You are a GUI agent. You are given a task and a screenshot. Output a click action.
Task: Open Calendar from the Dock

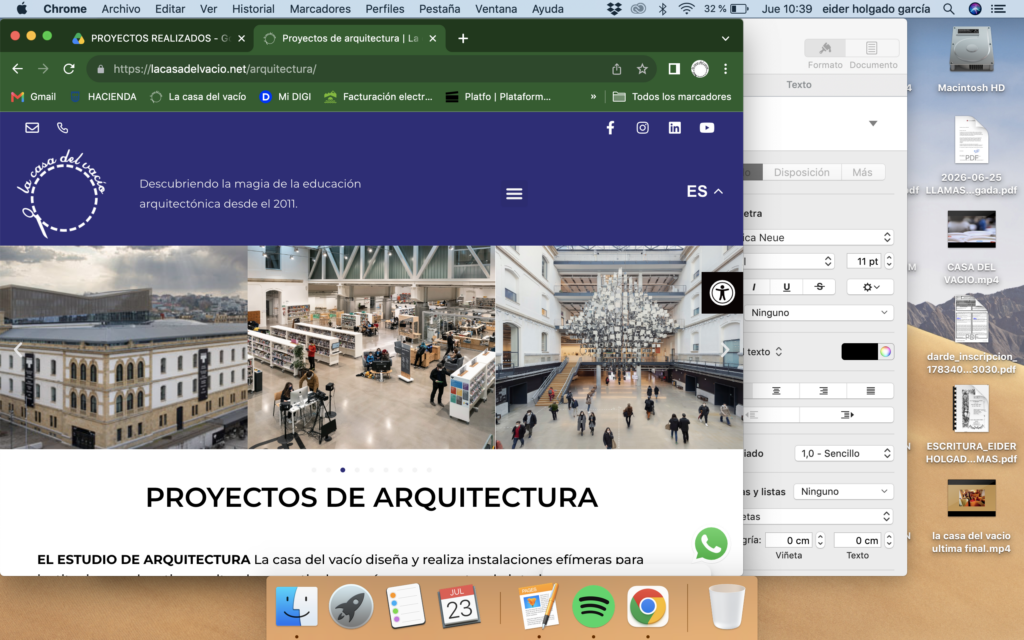click(x=458, y=607)
